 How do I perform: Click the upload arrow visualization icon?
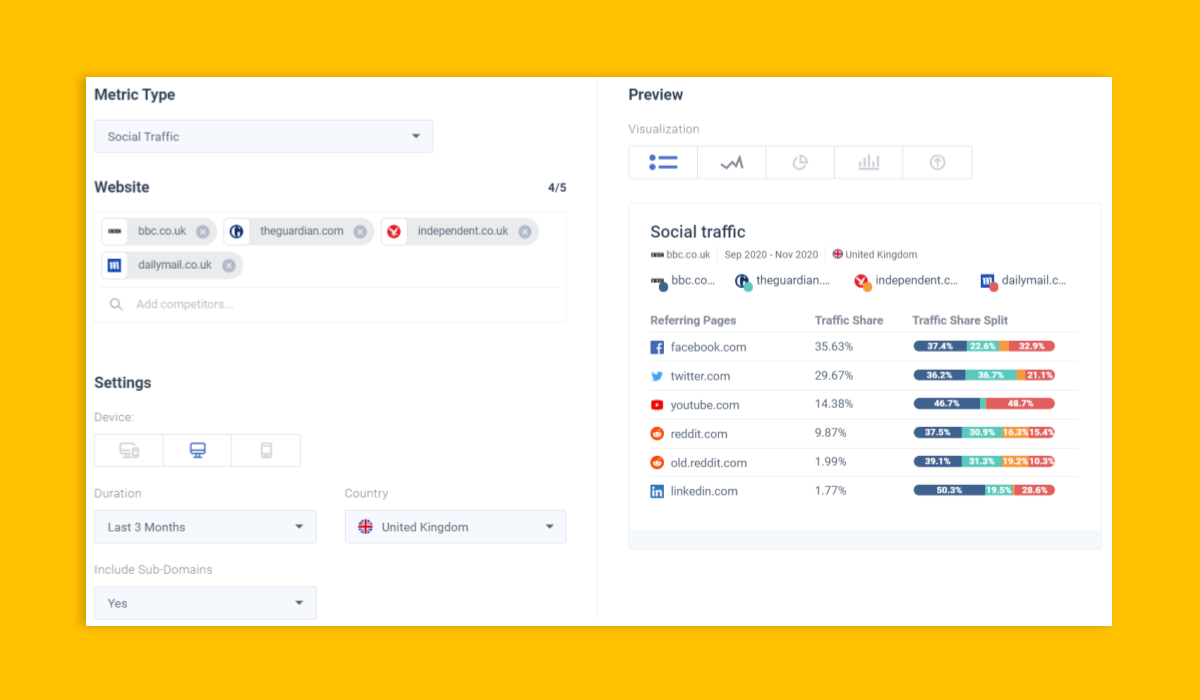(937, 162)
